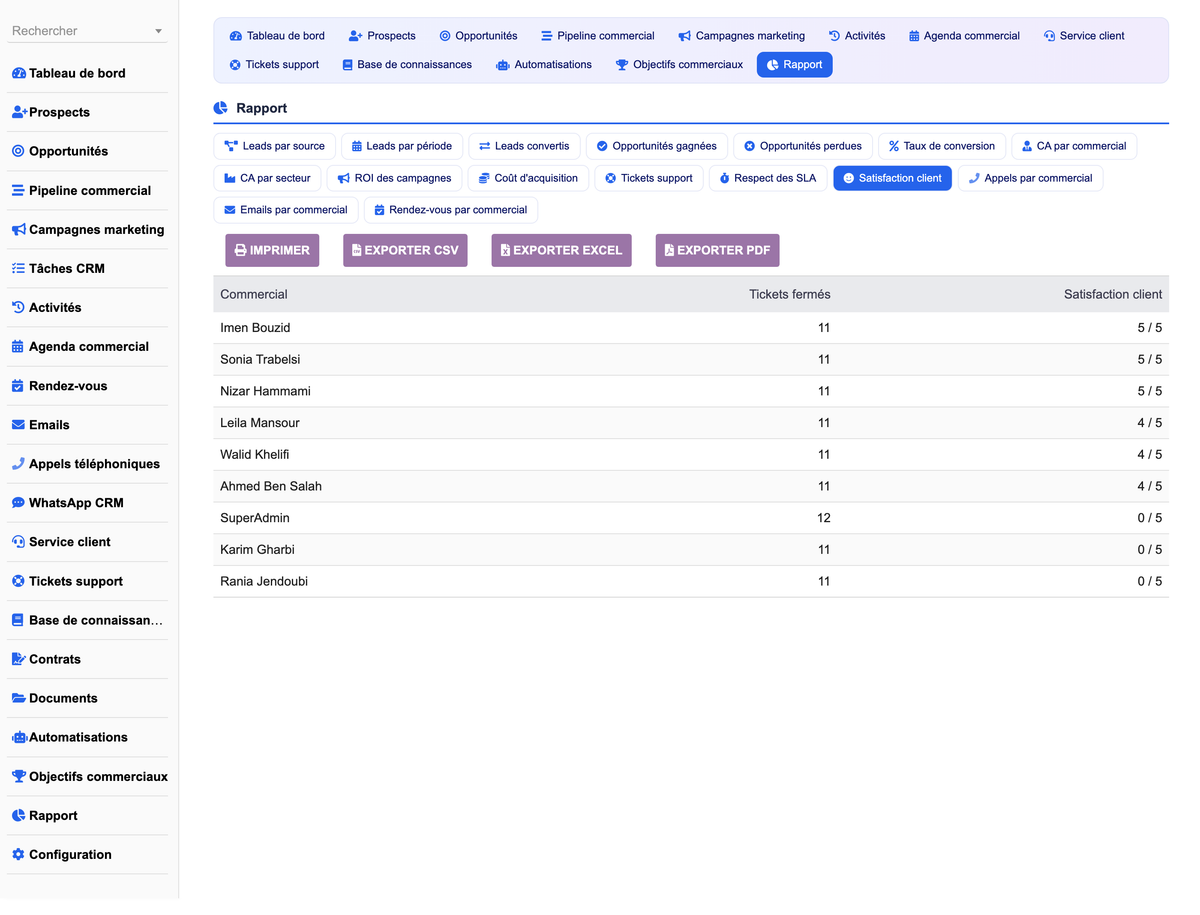
Task: Click the Configuration gear icon
Action: 18,855
